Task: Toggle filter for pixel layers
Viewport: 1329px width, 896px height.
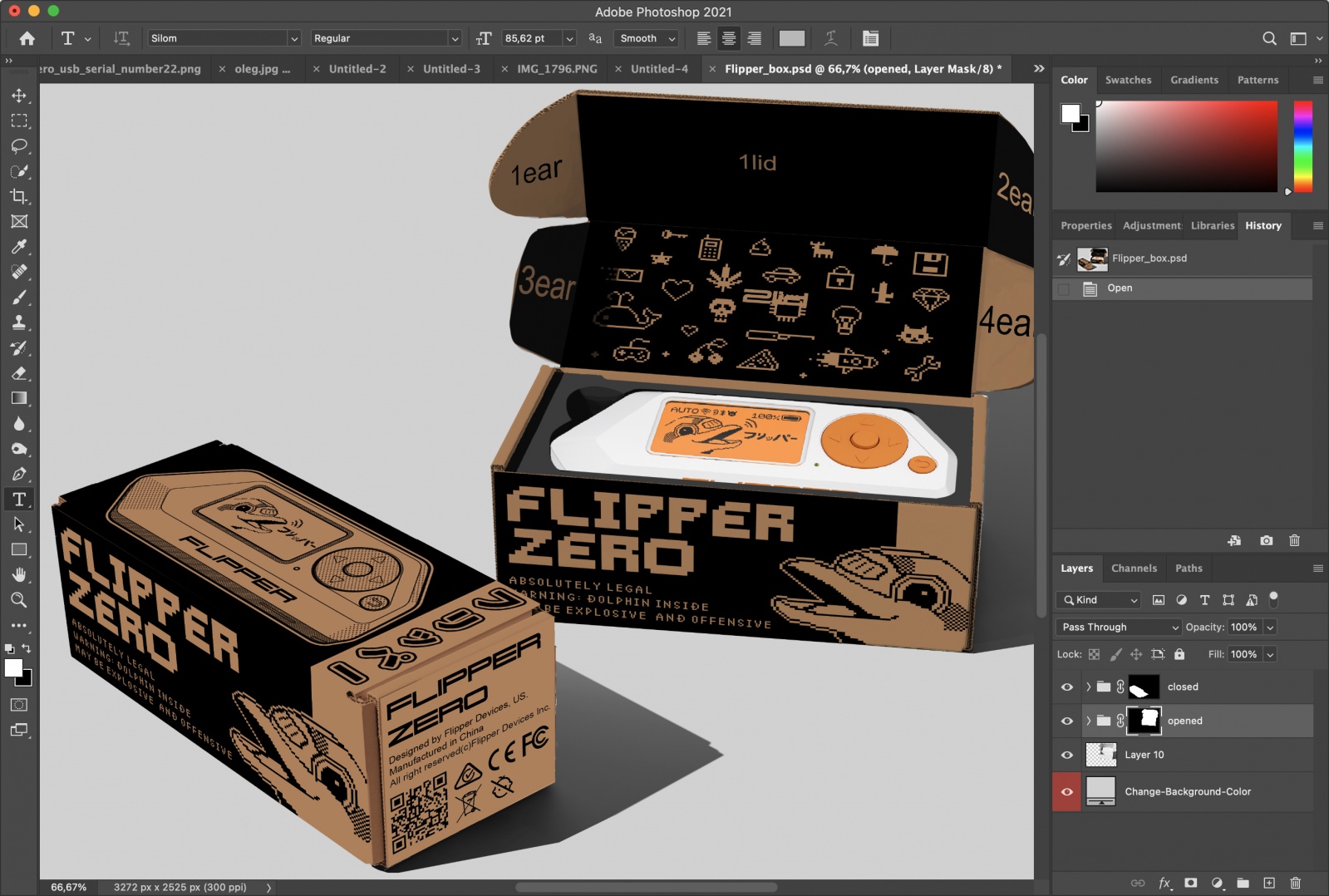Action: click(1159, 599)
